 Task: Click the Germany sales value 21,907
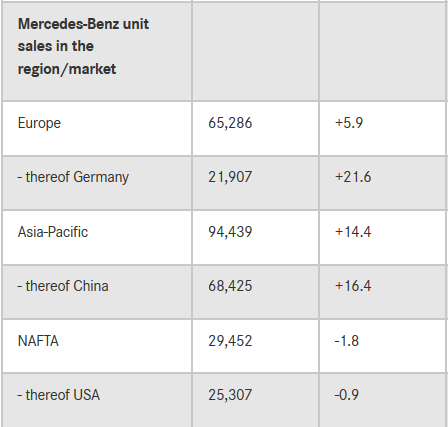click(x=230, y=177)
